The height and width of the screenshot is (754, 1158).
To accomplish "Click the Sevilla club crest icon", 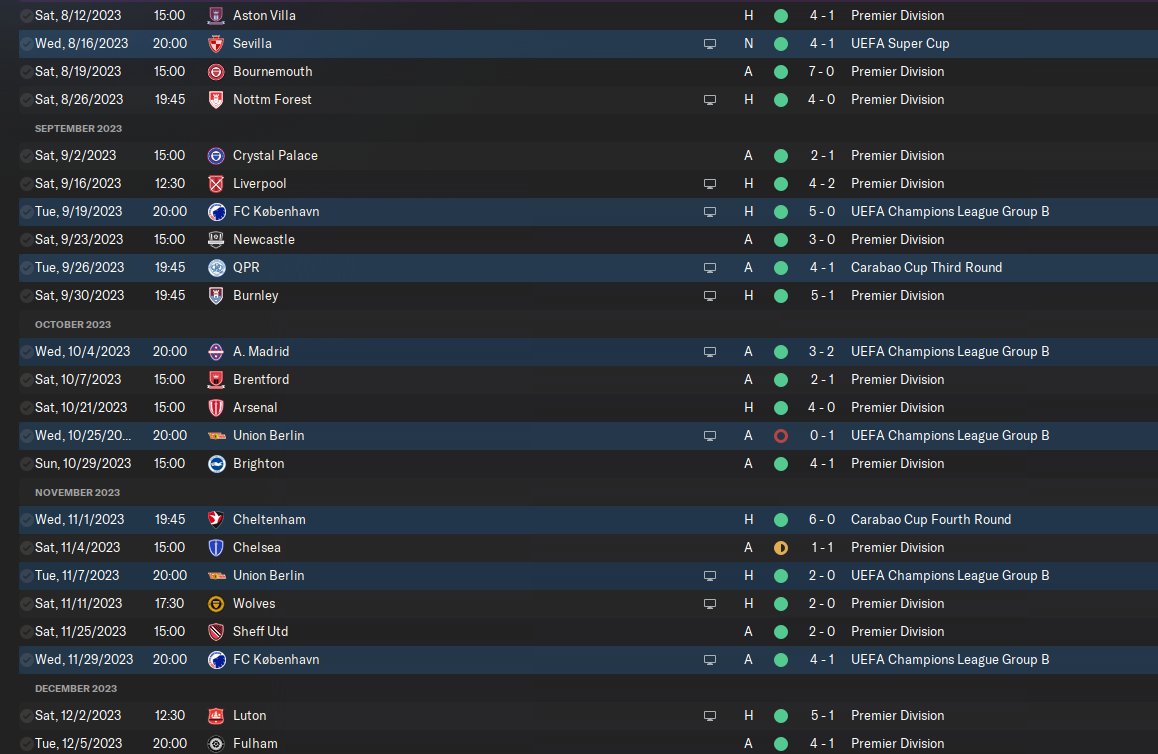I will pyautogui.click(x=216, y=44).
